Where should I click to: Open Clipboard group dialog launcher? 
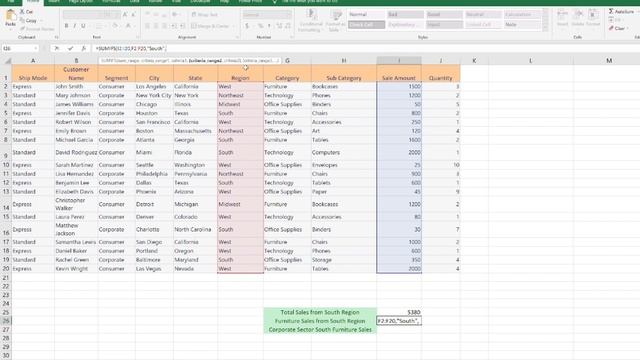click(56, 37)
